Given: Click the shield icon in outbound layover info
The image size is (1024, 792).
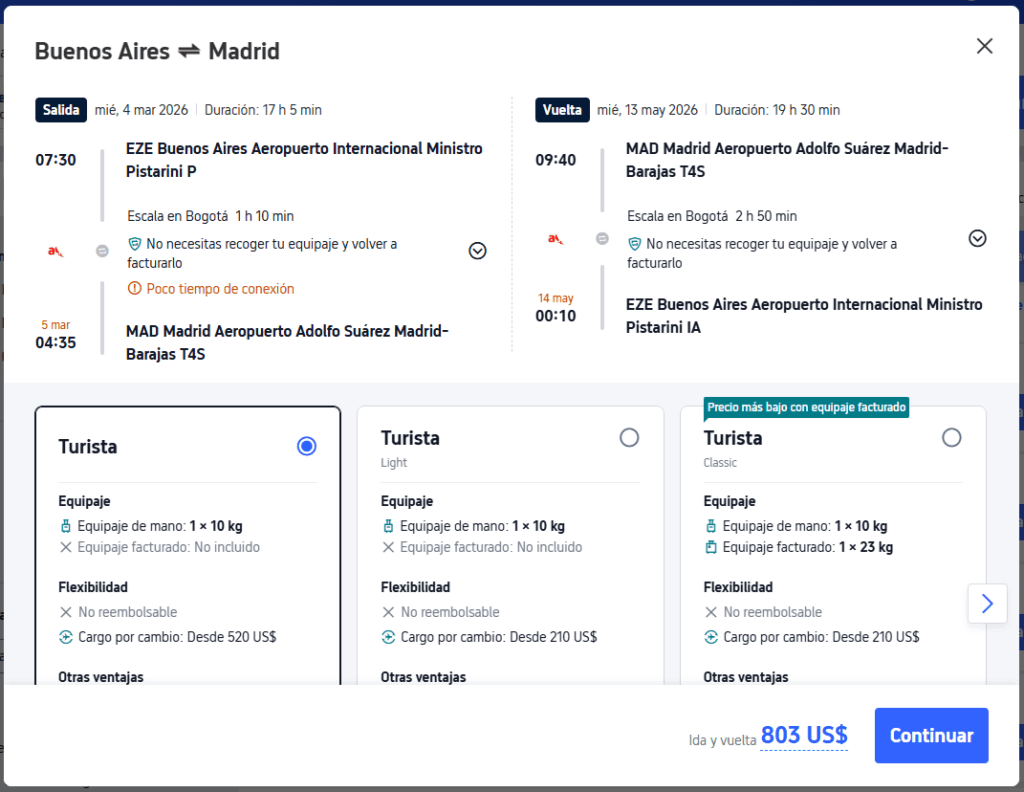Looking at the screenshot, I should pos(135,243).
